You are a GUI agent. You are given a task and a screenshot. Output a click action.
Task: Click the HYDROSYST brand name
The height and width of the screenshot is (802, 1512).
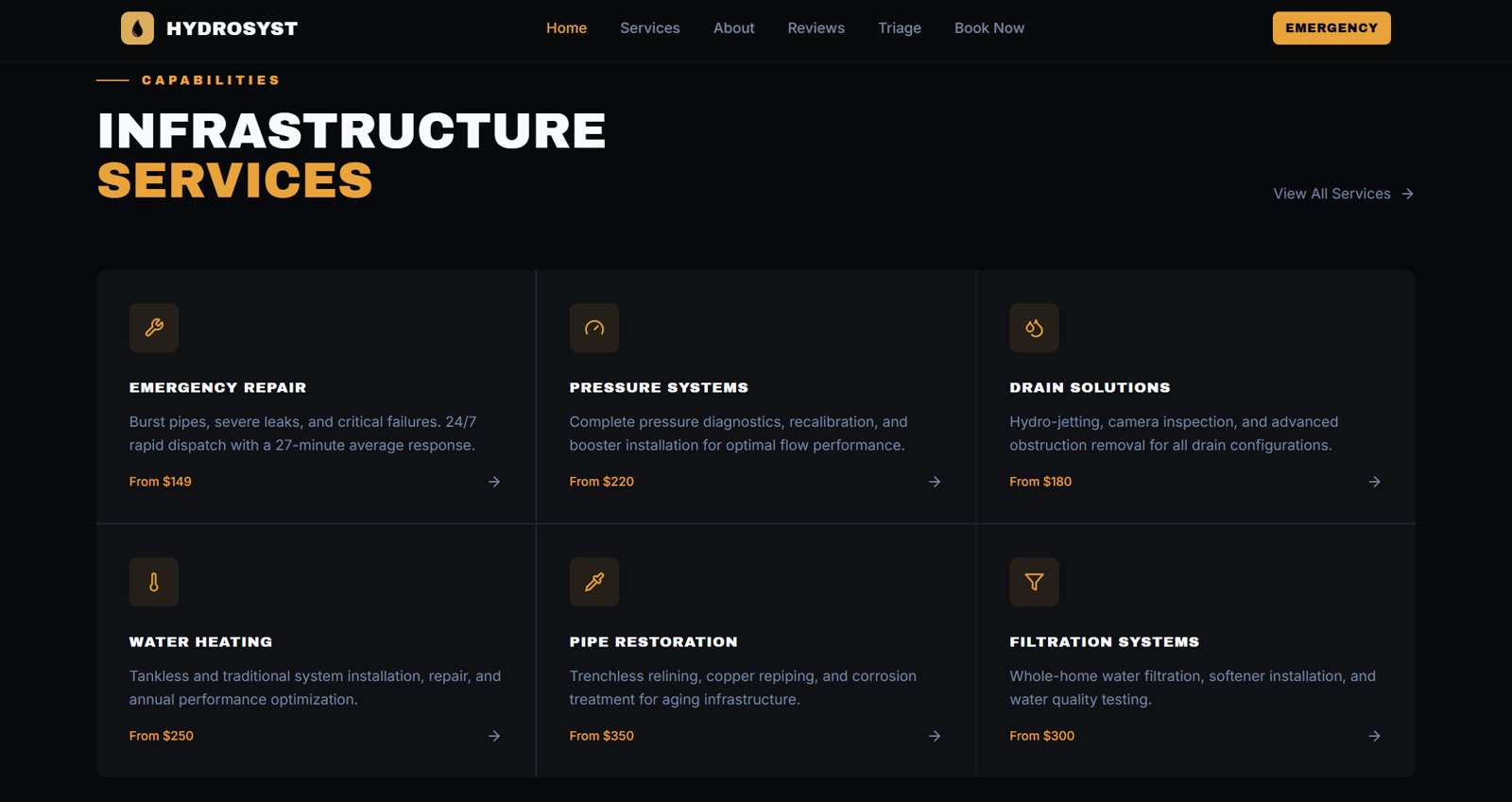(x=232, y=28)
